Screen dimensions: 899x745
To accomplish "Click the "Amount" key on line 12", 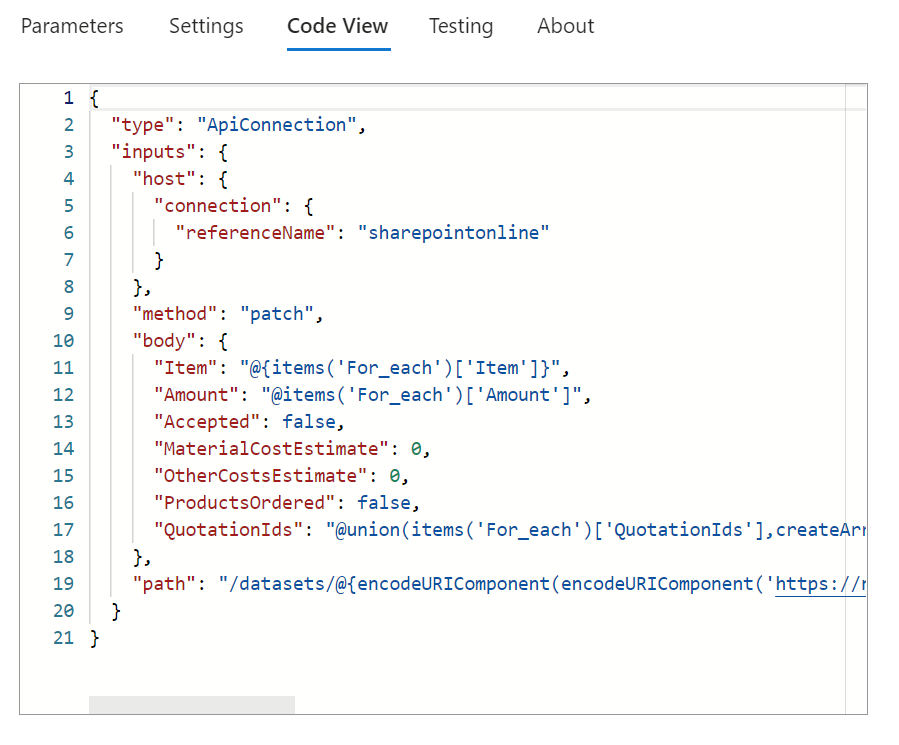I will point(196,395).
